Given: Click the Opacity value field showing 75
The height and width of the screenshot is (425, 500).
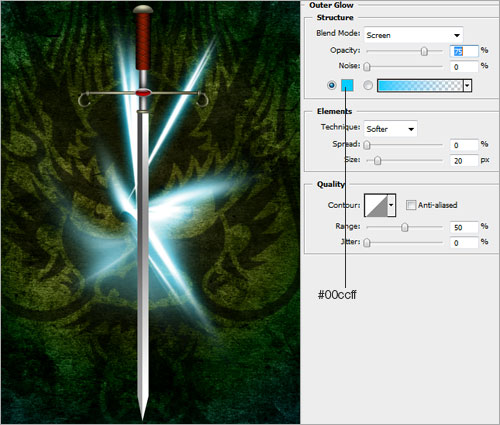Looking at the screenshot, I should (x=464, y=51).
